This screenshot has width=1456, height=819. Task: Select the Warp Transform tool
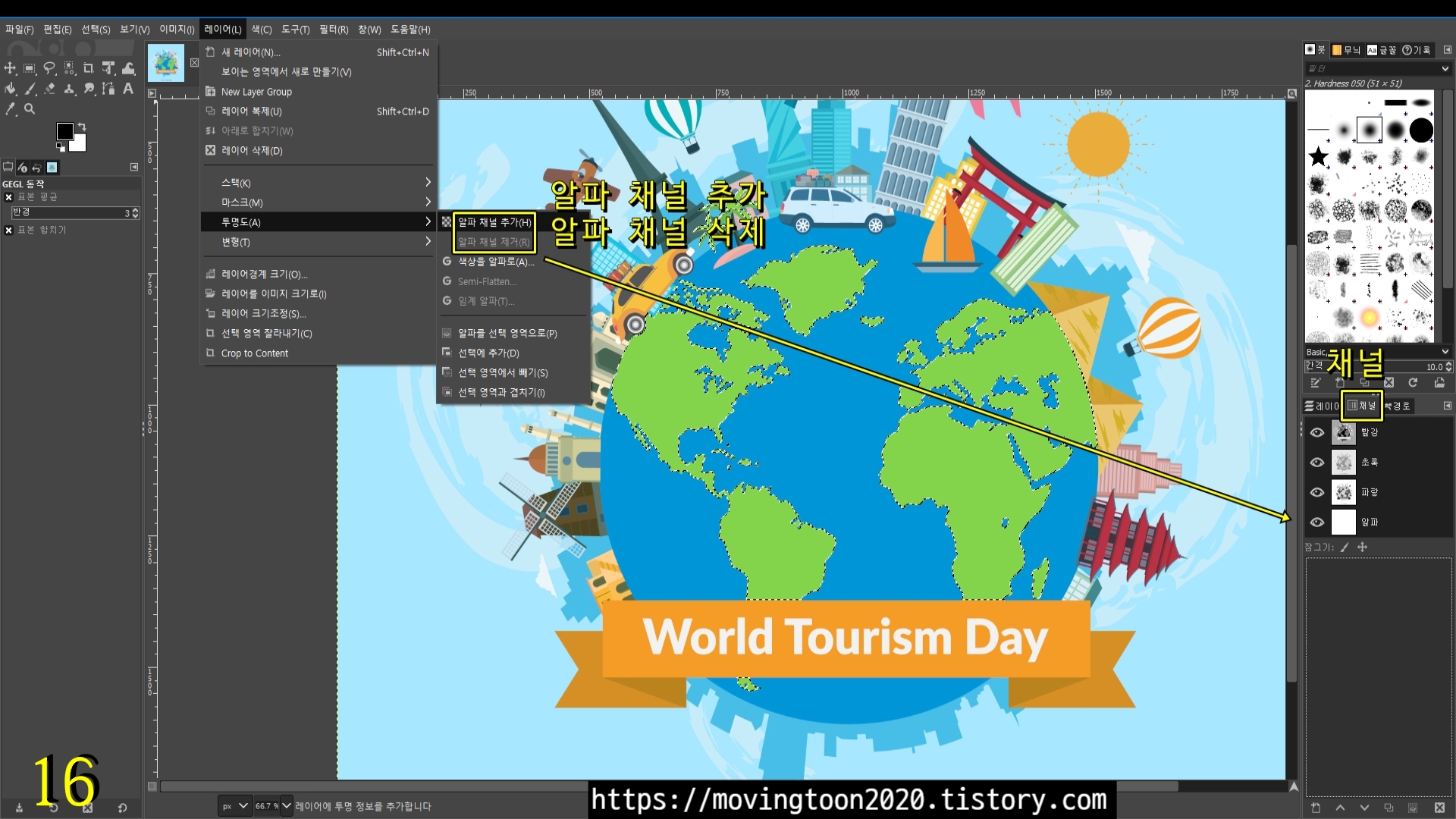pyautogui.click(x=128, y=67)
